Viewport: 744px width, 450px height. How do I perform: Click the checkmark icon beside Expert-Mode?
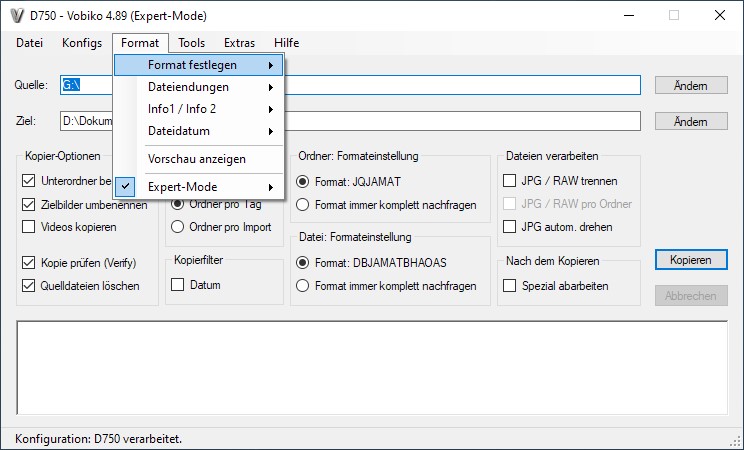[x=126, y=187]
